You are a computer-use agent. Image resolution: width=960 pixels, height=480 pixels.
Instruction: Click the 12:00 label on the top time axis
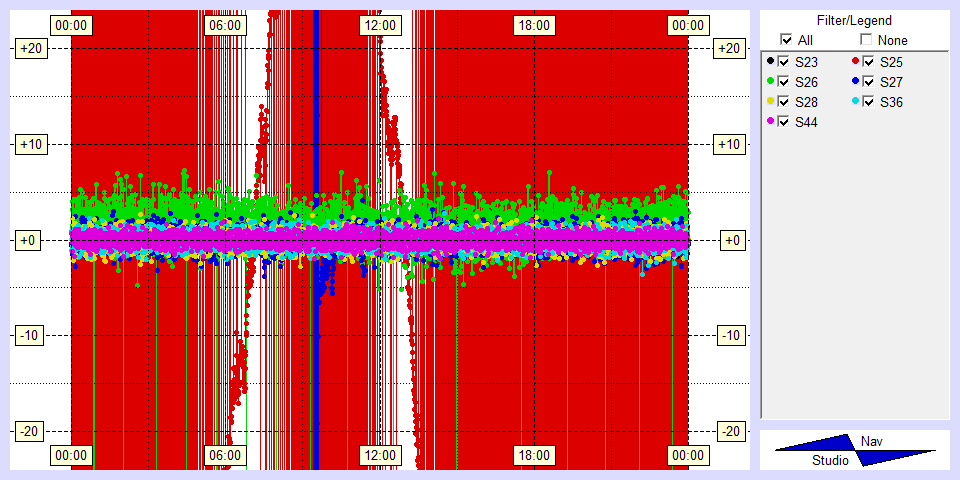point(379,24)
